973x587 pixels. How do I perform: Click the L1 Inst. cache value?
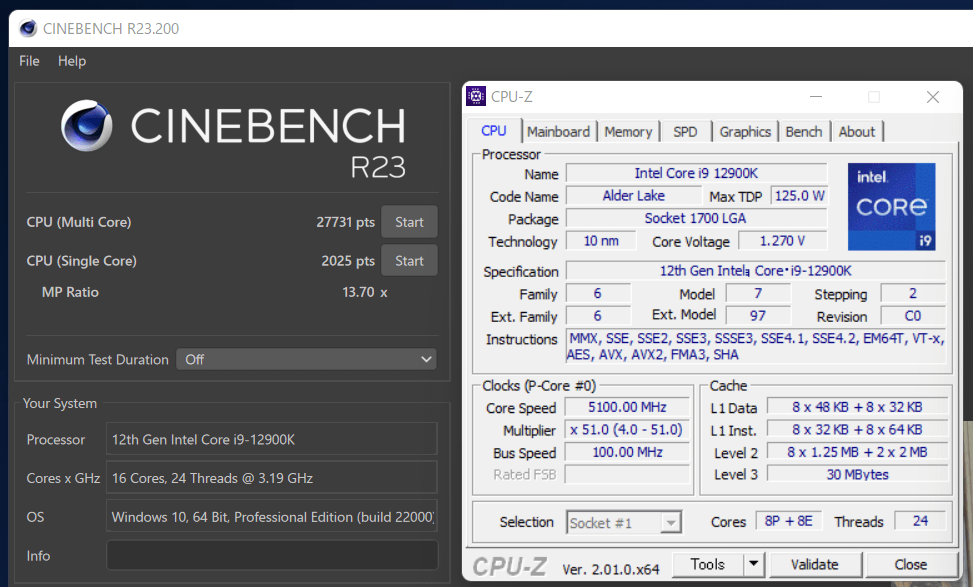[857, 429]
